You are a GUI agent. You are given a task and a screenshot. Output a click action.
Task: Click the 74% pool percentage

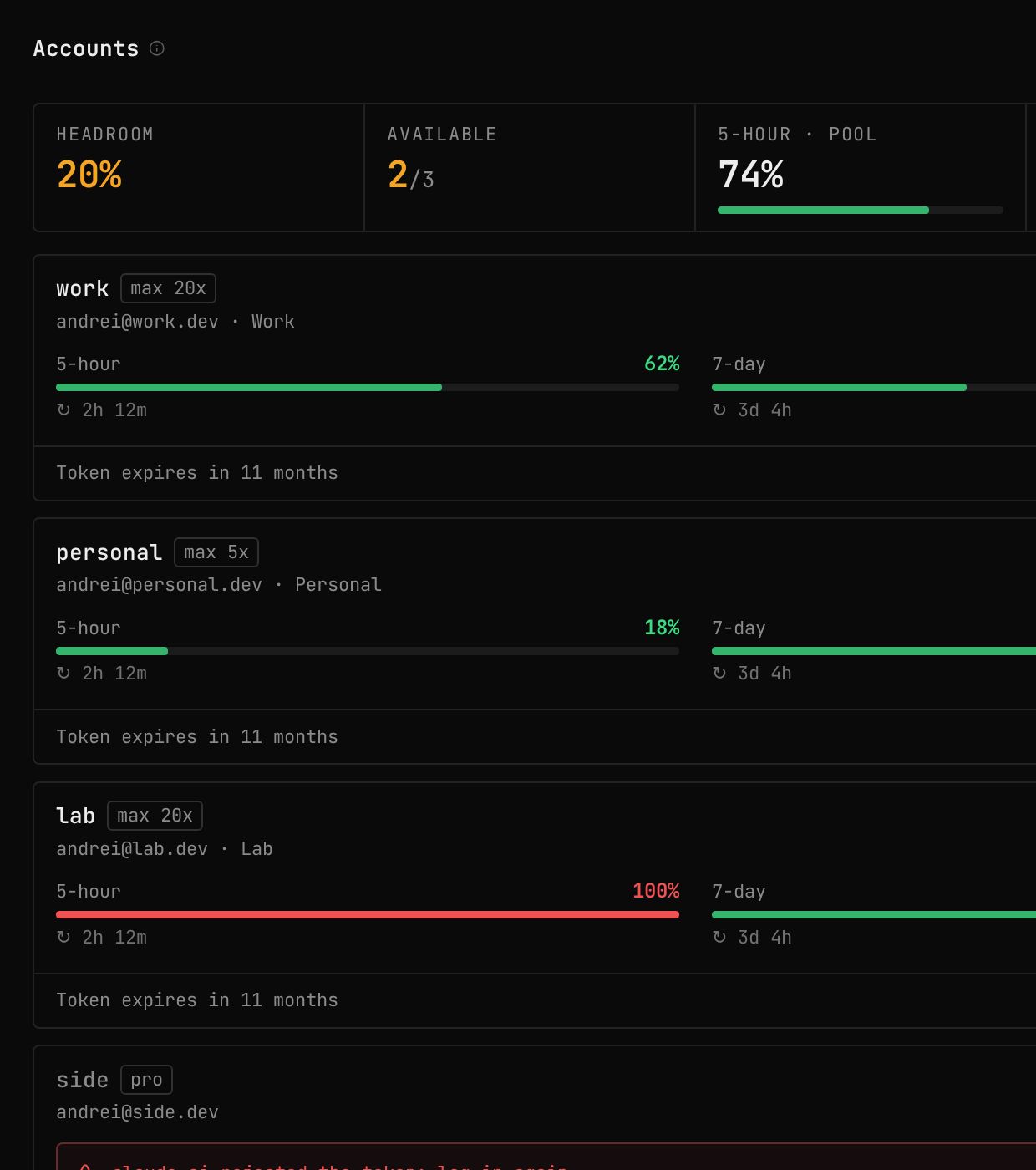pos(750,175)
